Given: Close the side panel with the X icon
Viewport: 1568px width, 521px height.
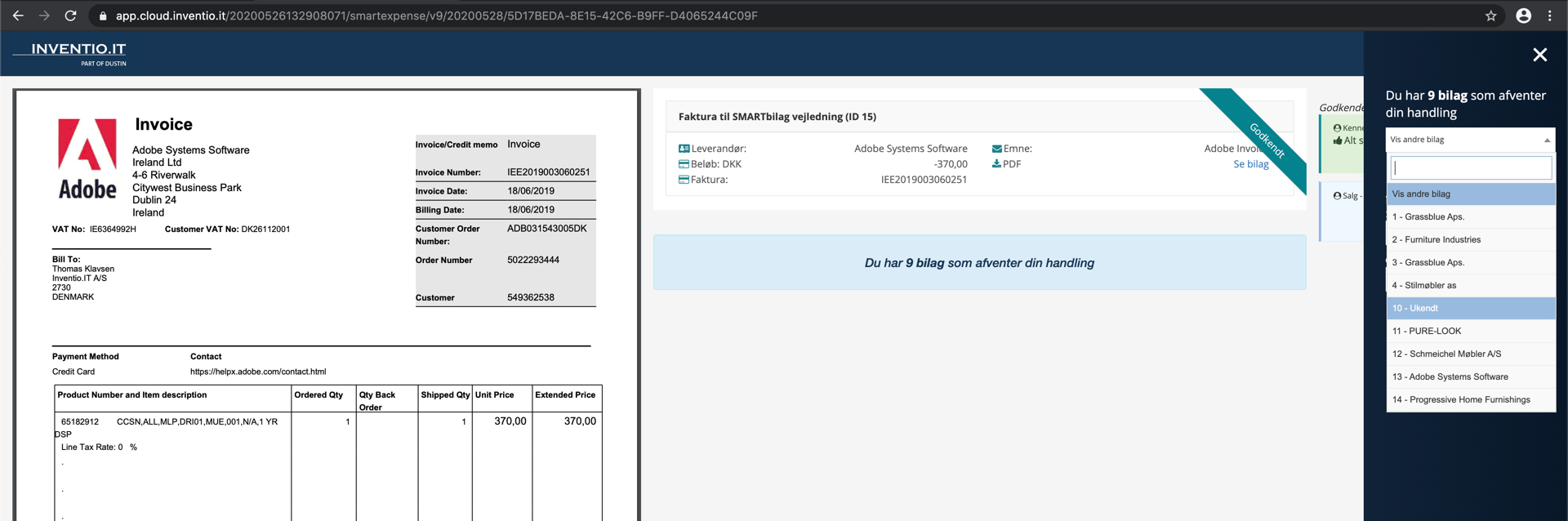Looking at the screenshot, I should 1539,55.
